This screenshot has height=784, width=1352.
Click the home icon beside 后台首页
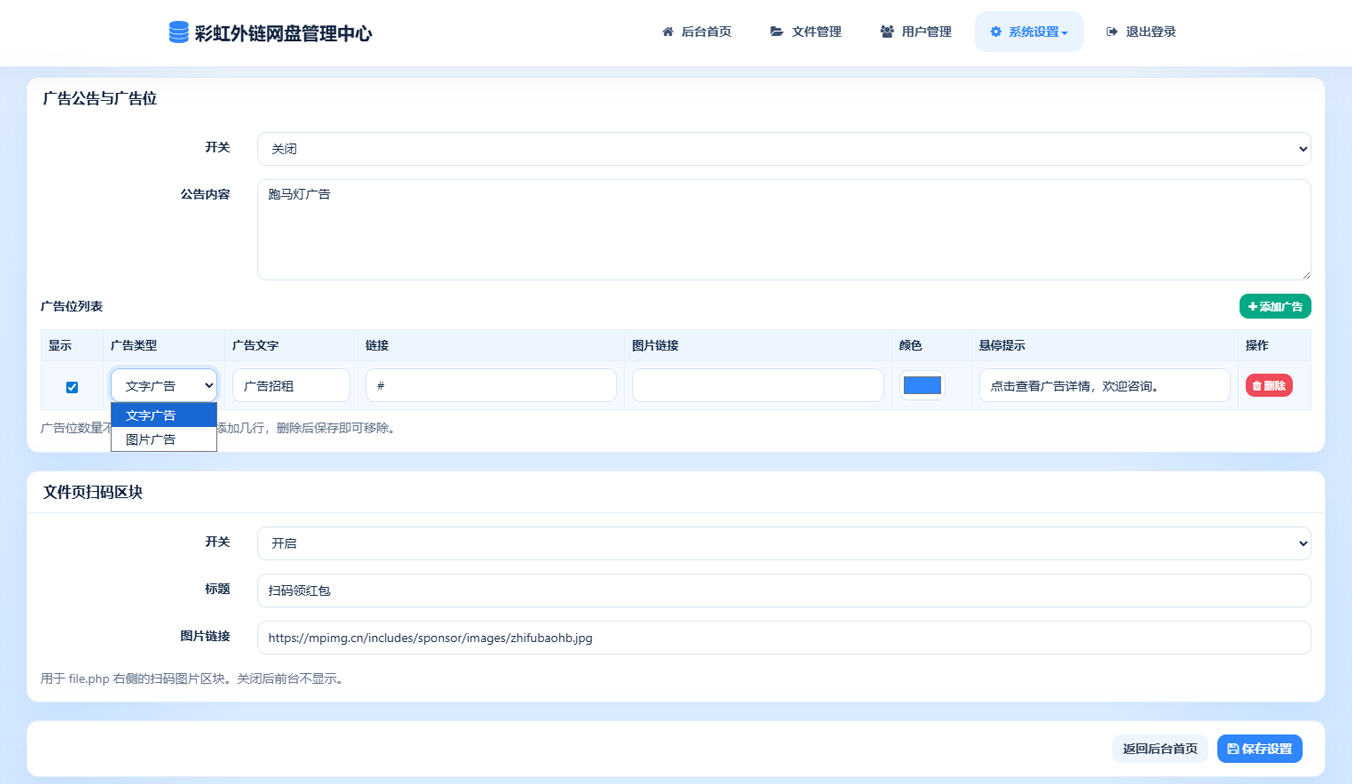(668, 32)
